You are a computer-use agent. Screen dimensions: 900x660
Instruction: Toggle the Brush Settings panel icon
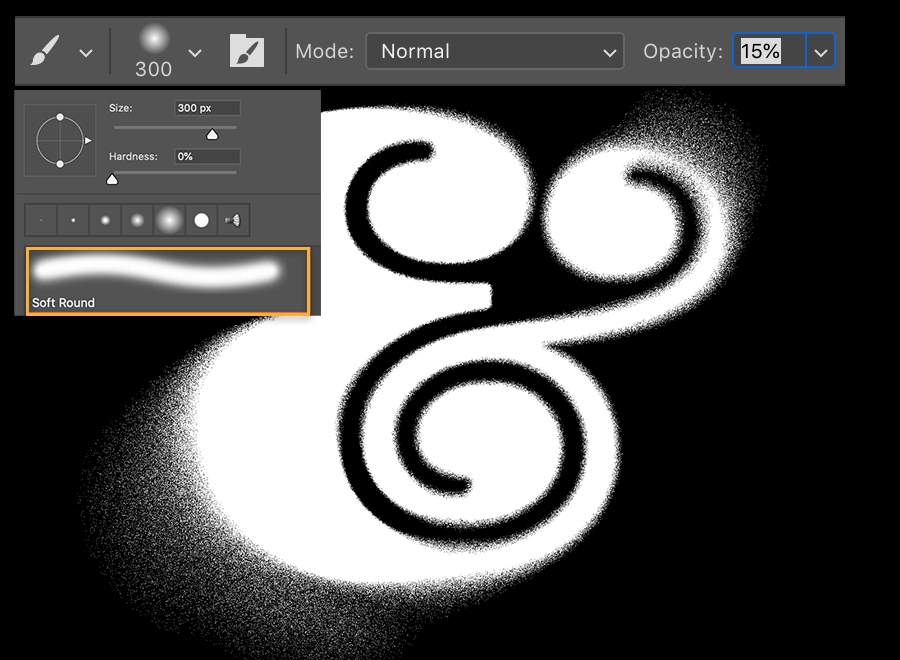(x=247, y=51)
